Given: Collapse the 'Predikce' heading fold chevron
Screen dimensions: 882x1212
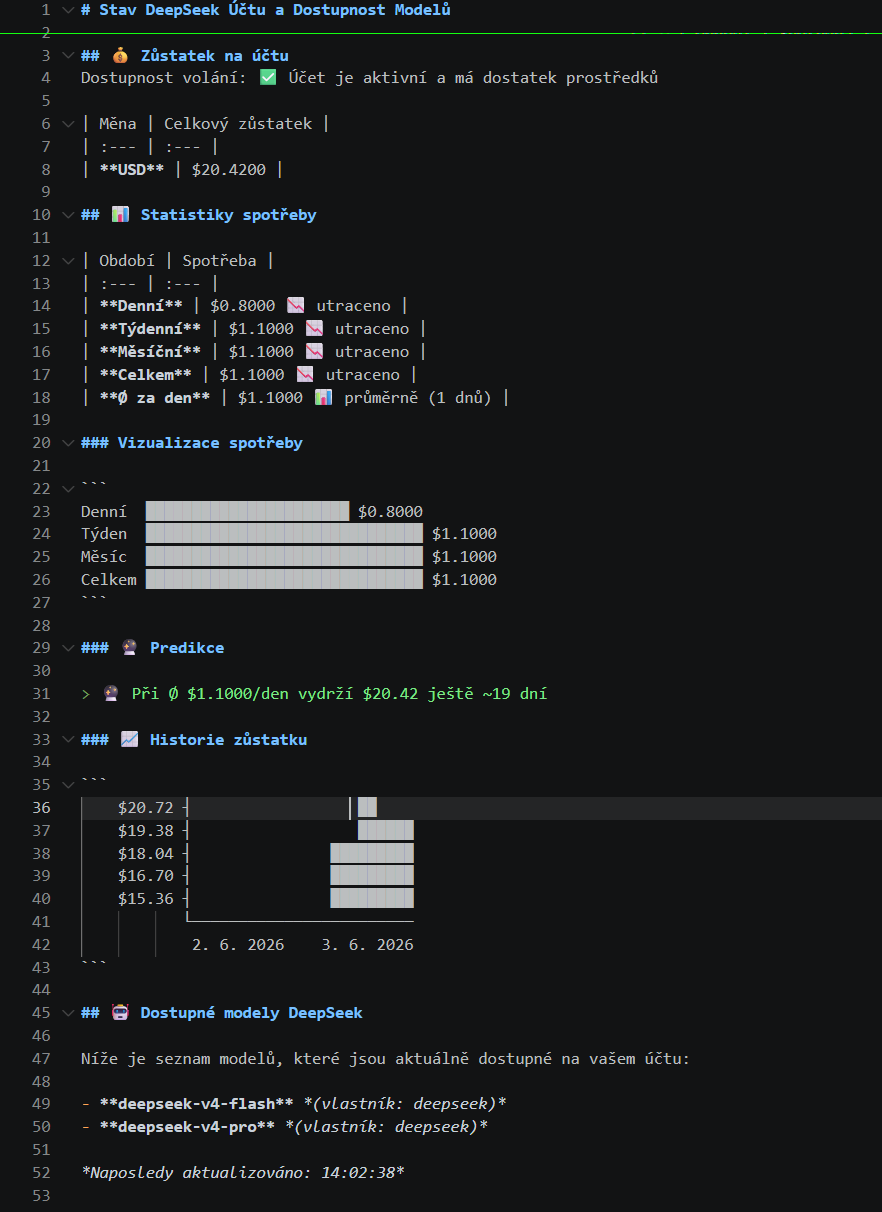Looking at the screenshot, I should (x=67, y=648).
